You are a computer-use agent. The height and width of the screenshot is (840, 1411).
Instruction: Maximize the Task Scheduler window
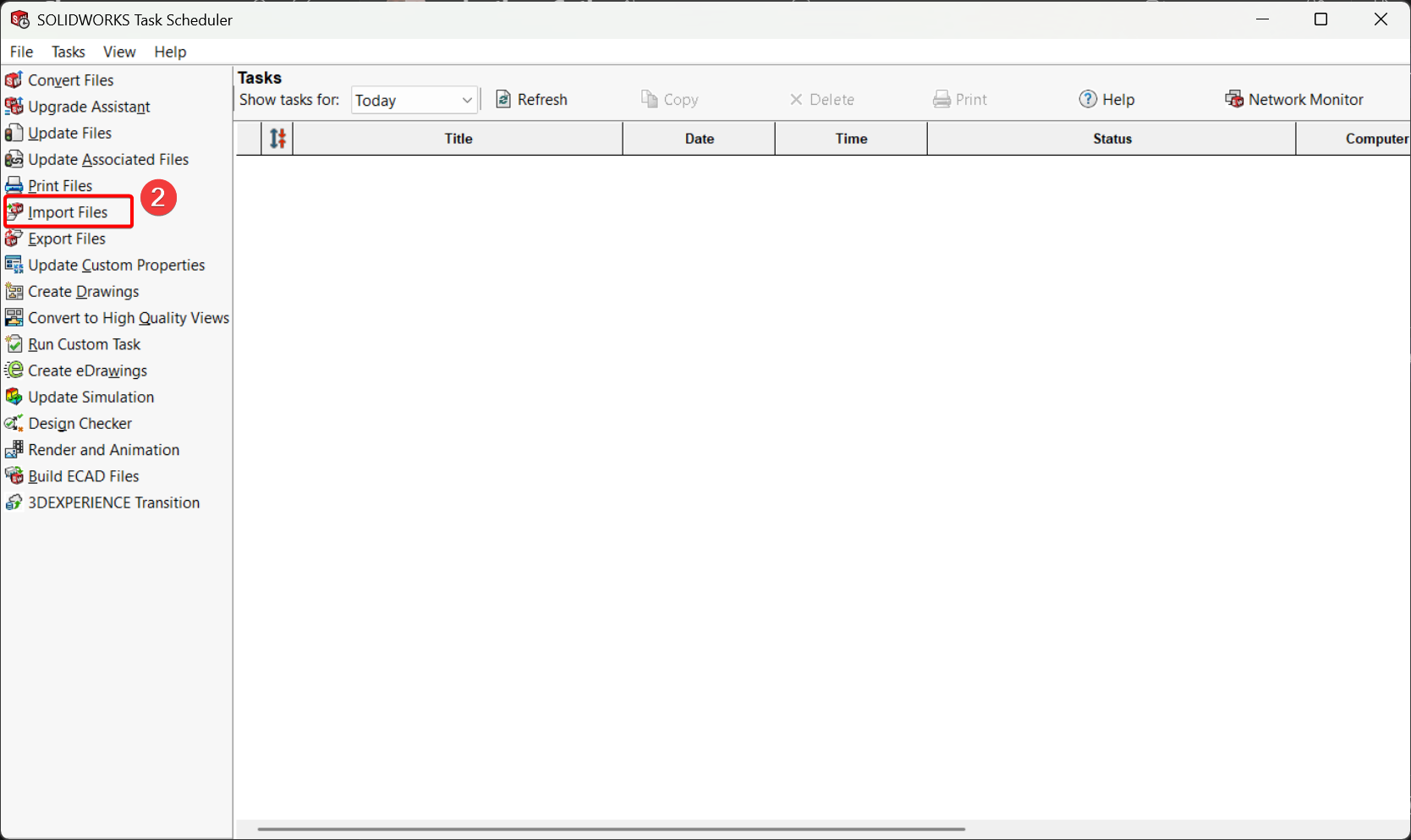coord(1321,19)
